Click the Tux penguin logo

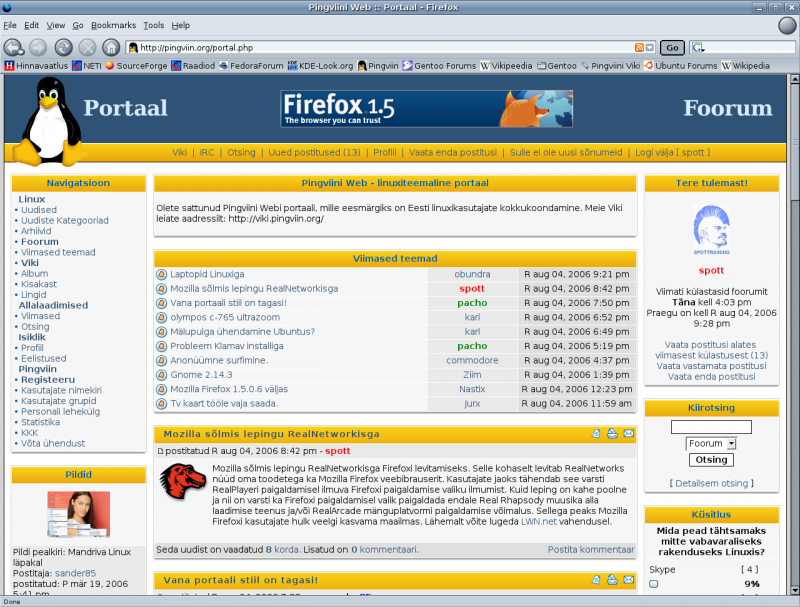click(49, 121)
